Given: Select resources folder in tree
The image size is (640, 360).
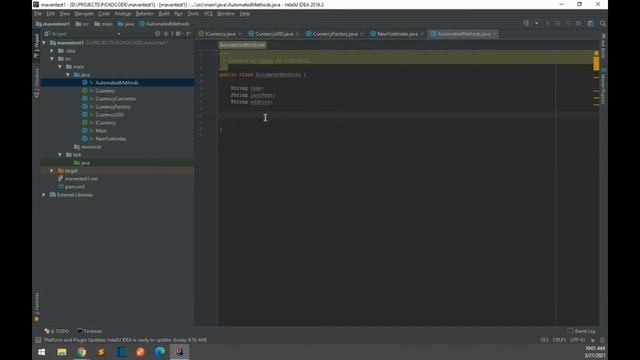Looking at the screenshot, I should (91, 147).
